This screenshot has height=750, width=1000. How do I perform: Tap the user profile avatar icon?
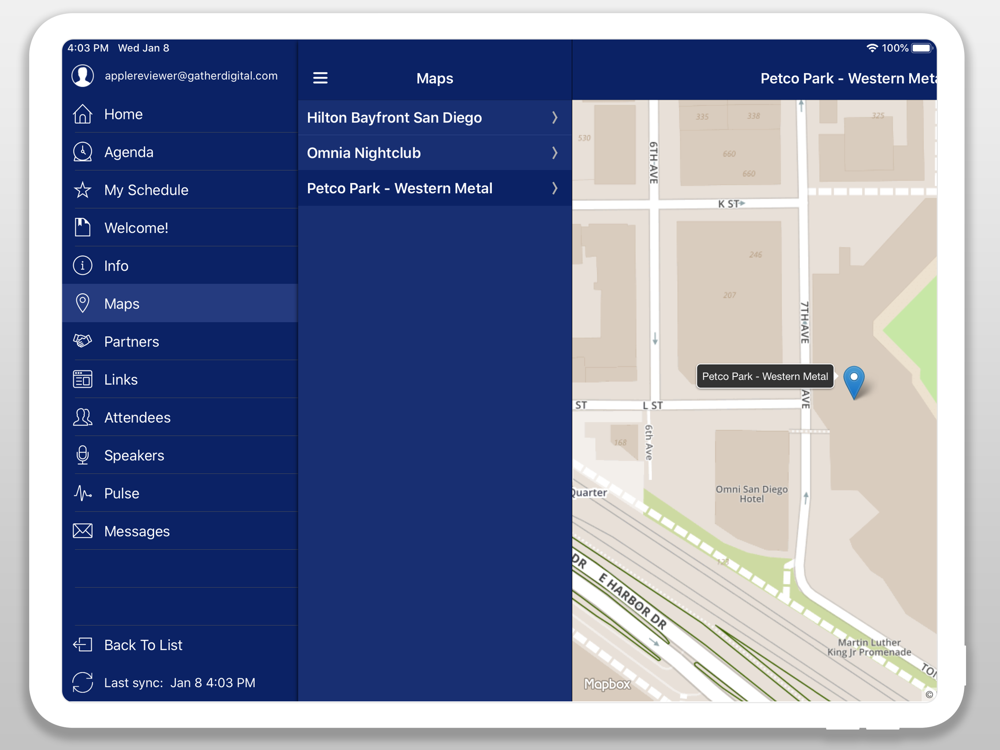(82, 75)
